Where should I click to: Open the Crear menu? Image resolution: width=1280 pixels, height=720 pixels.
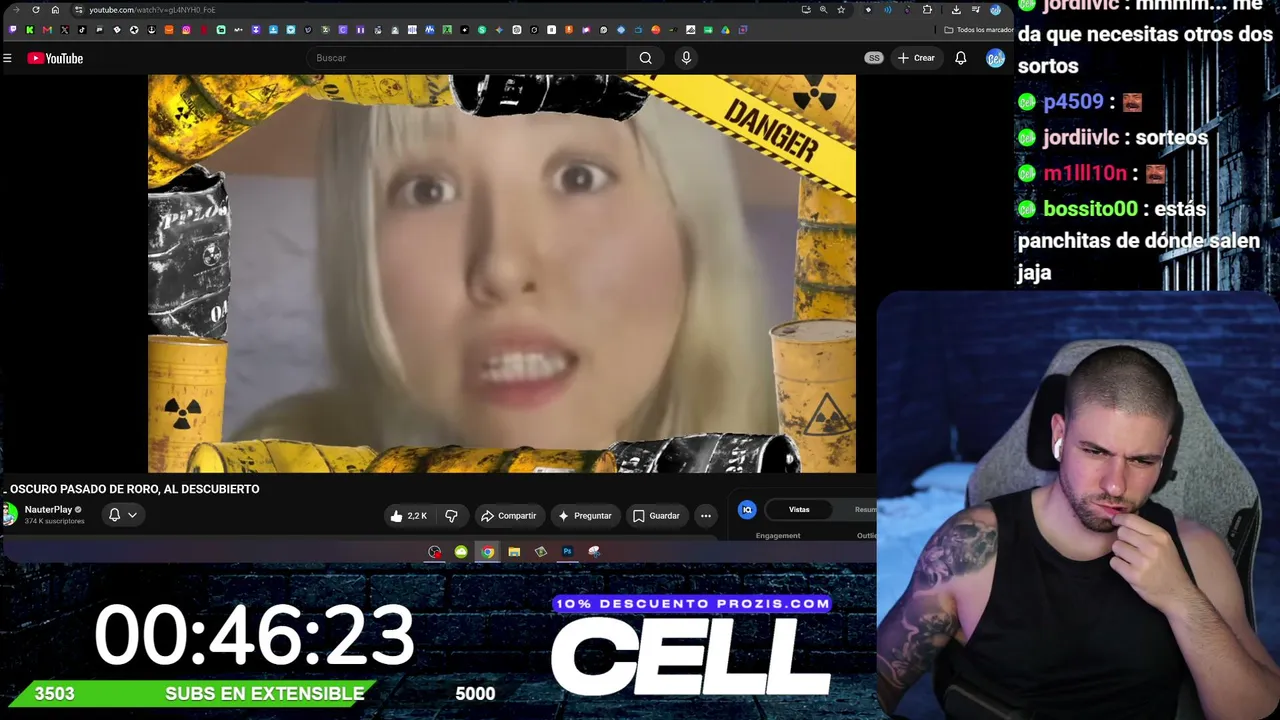pos(916,58)
